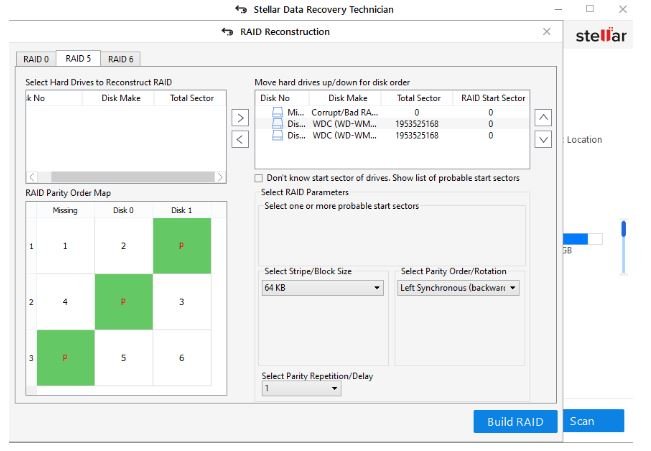
Task: Minimize the Stellar Data Recovery window
Action: [558, 9]
